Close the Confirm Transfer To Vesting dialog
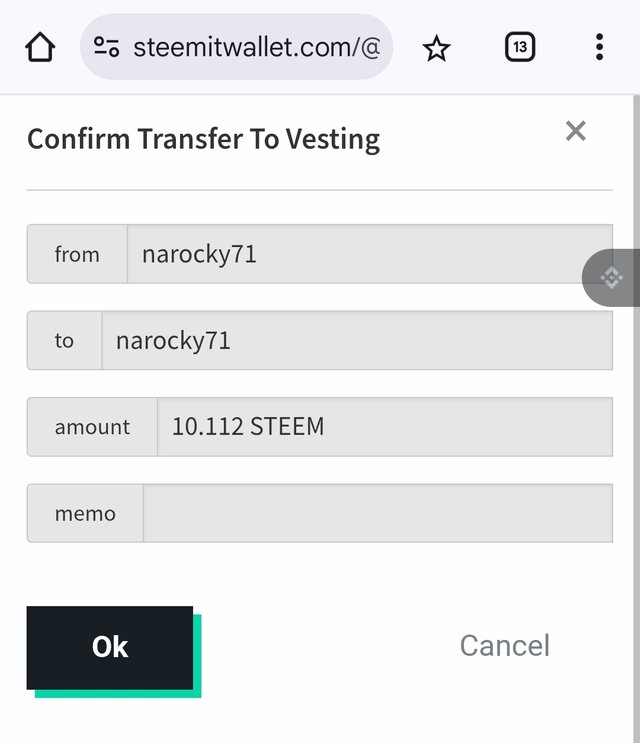Screen dimensions: 640x743 pos(576,131)
